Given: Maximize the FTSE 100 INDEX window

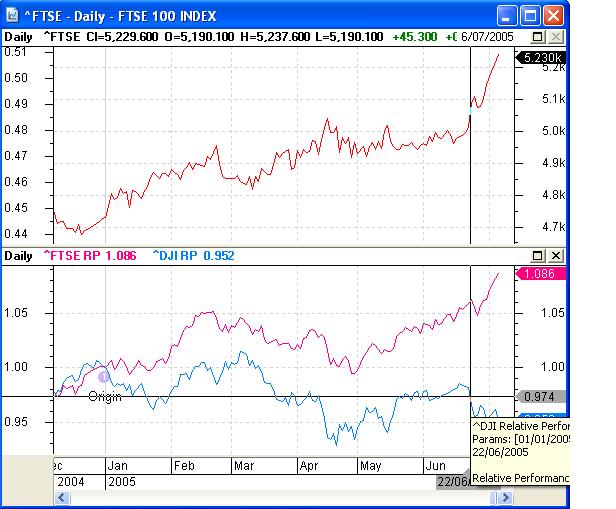Looking at the screenshot, I should coord(532,15).
